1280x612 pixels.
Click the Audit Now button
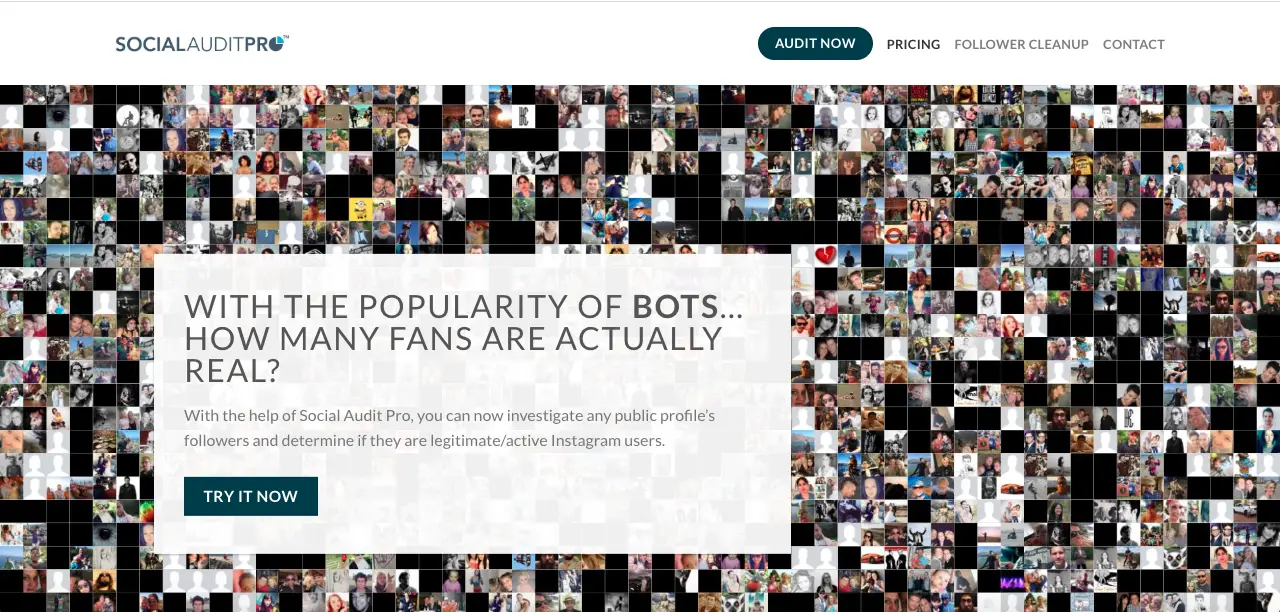815,43
